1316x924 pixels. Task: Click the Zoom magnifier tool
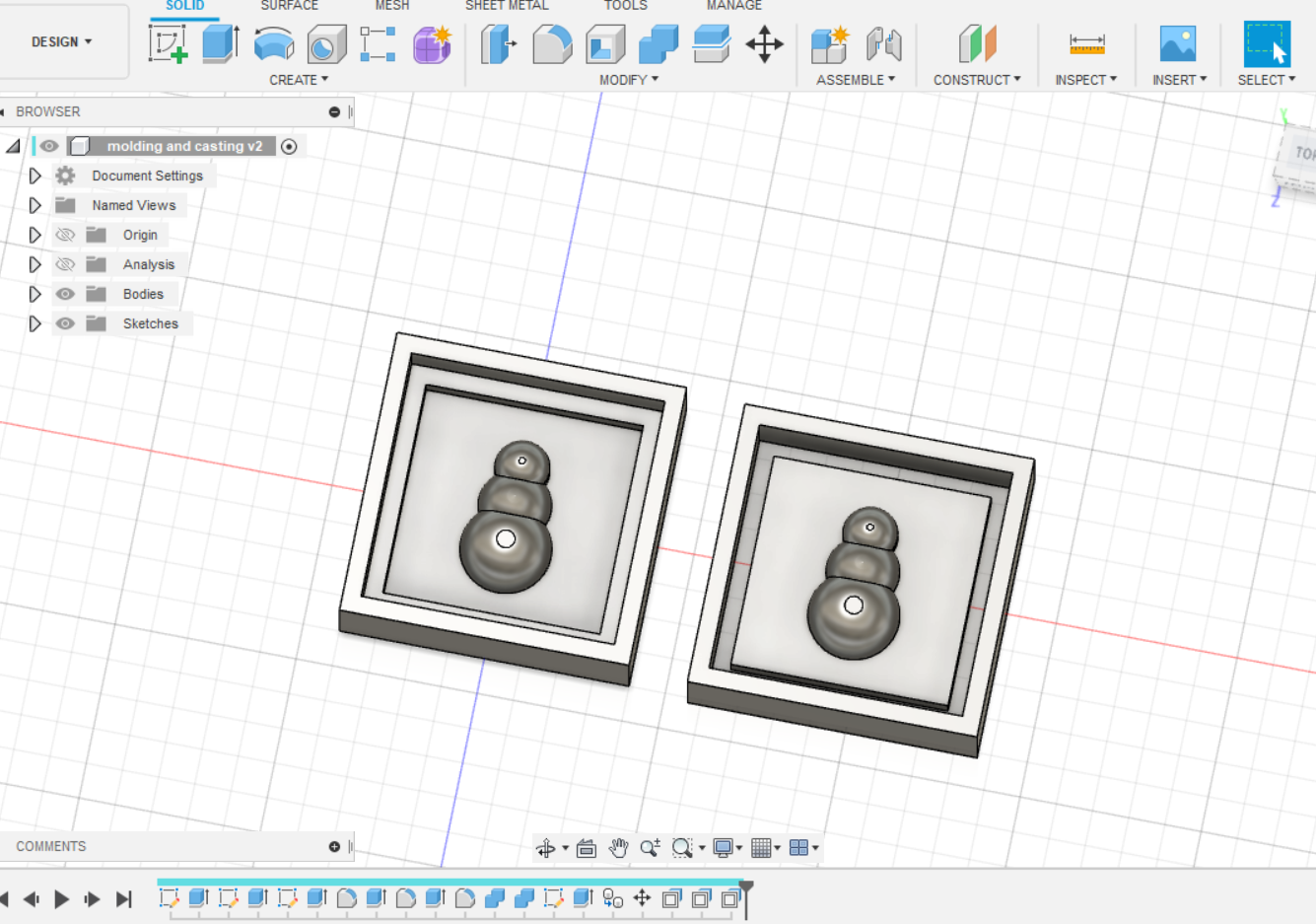(x=651, y=848)
